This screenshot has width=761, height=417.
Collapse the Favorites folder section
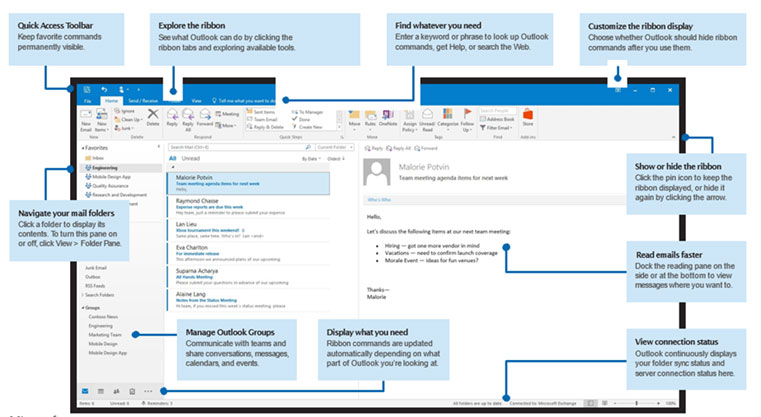[x=83, y=148]
